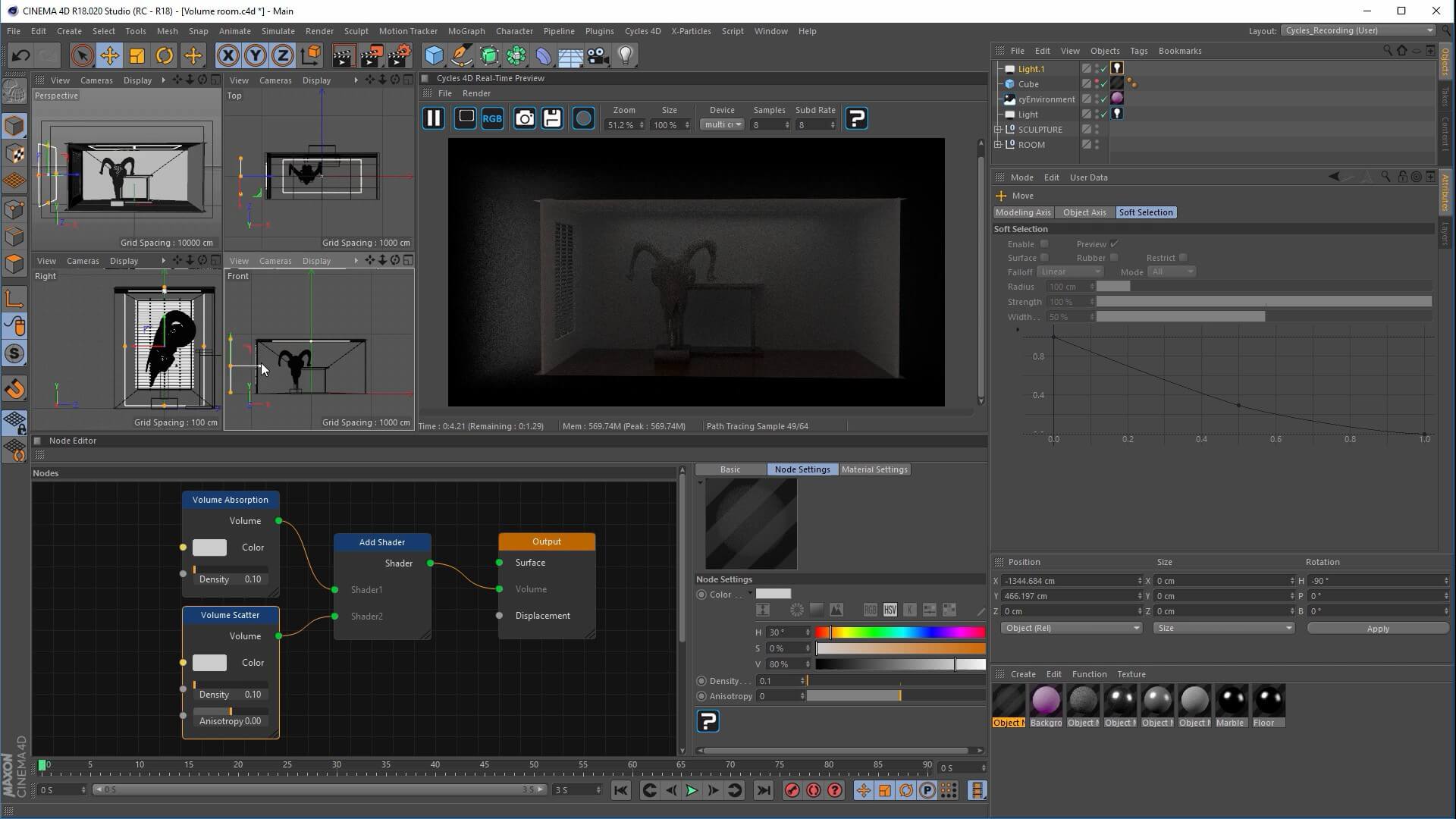Open the Object (Rel) coordinate dropdown
1456x819 pixels.
[x=1071, y=628]
